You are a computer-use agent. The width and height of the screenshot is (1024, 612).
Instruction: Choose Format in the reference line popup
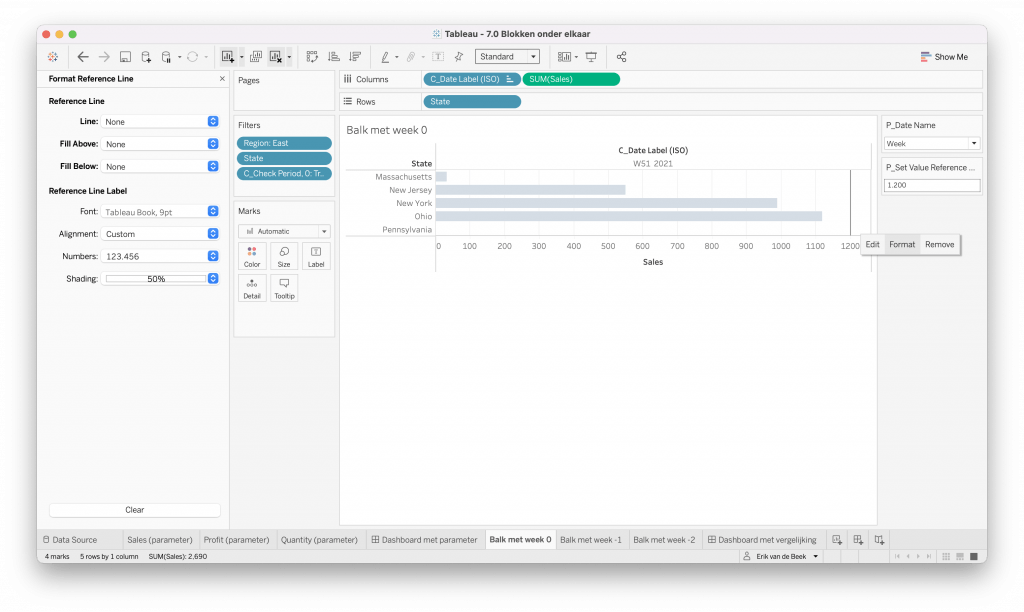coord(902,244)
